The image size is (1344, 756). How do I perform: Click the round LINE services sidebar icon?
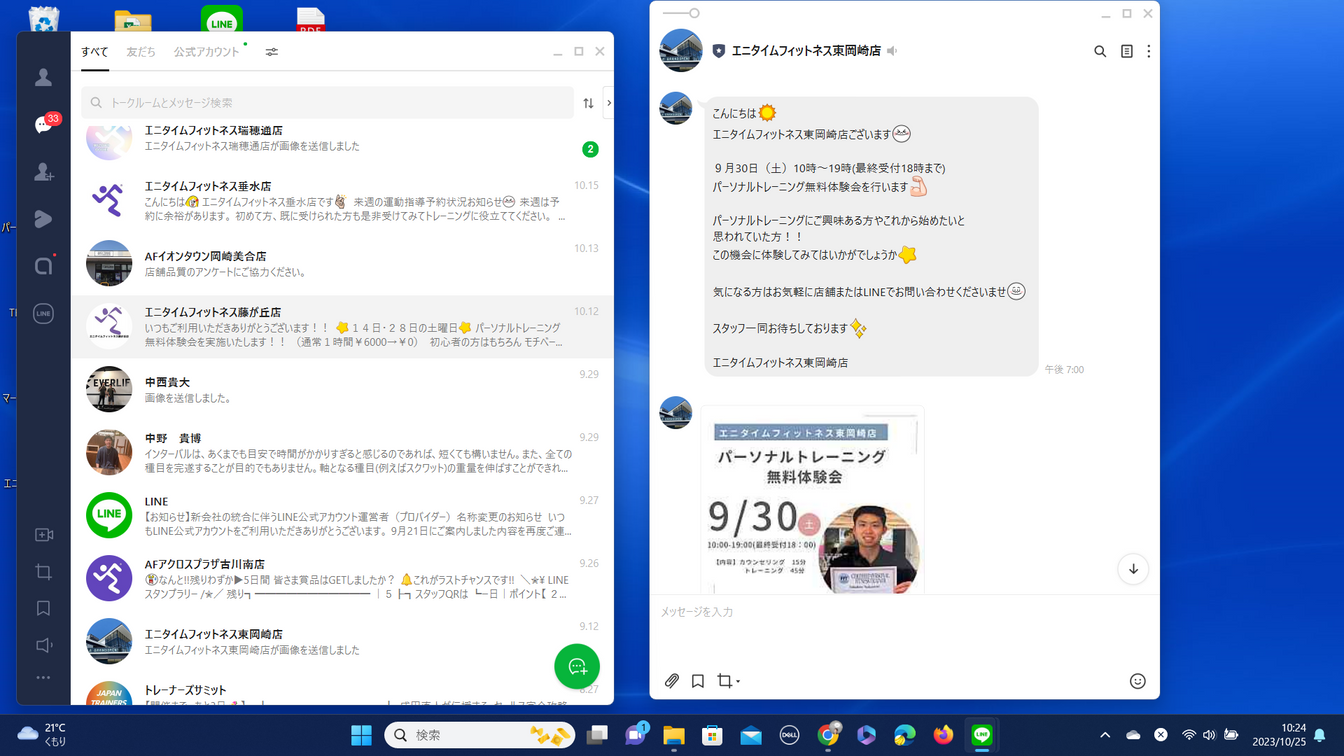43,313
